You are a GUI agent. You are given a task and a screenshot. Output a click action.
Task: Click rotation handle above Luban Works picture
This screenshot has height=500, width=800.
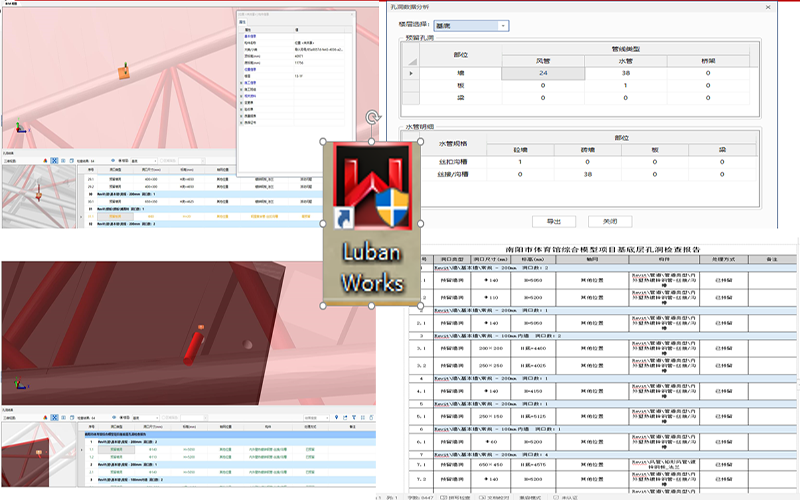point(373,118)
